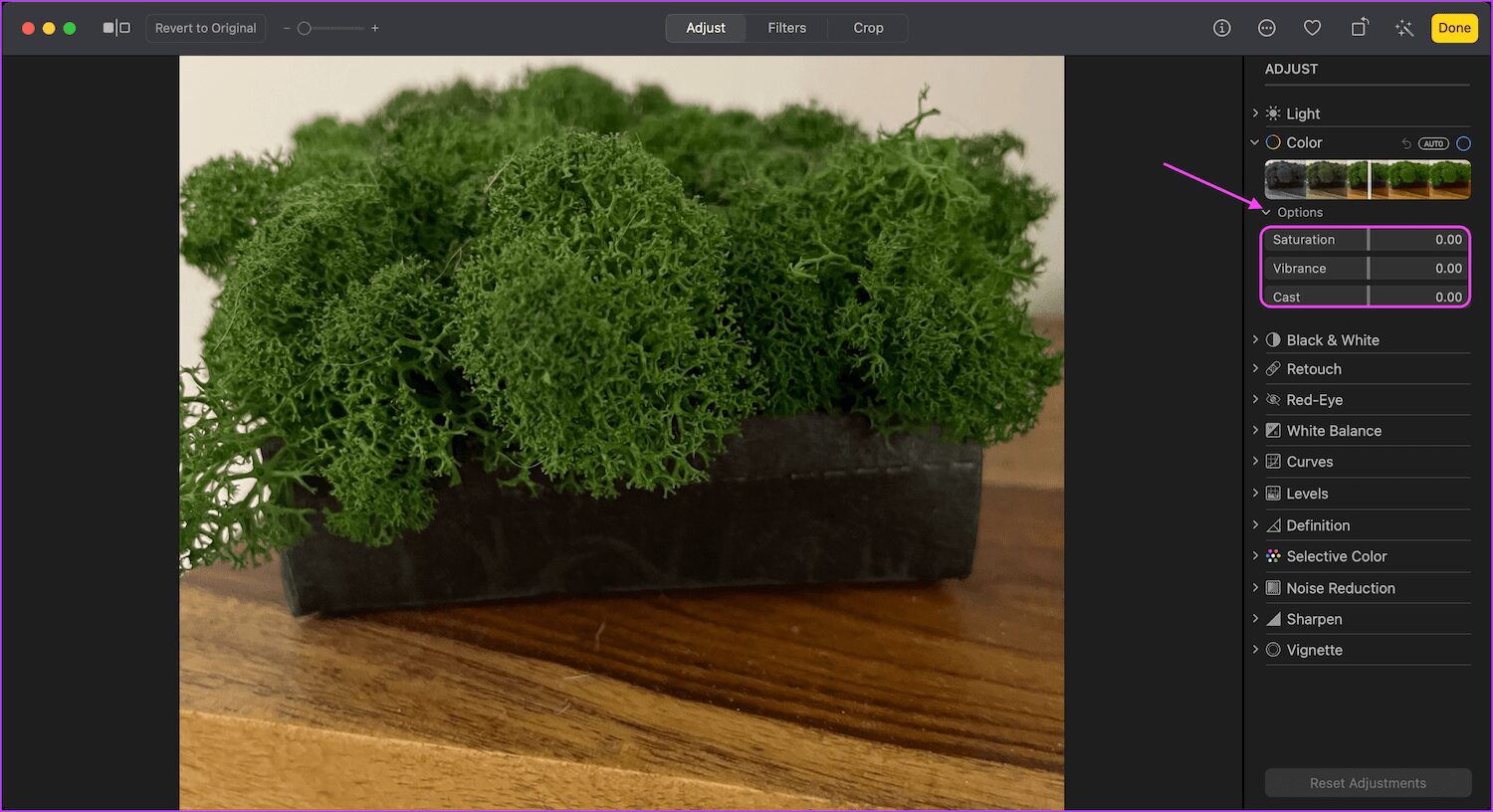Screen dimensions: 1493x812
Task: Mark photo as favorite with heart icon
Action: point(1313,28)
